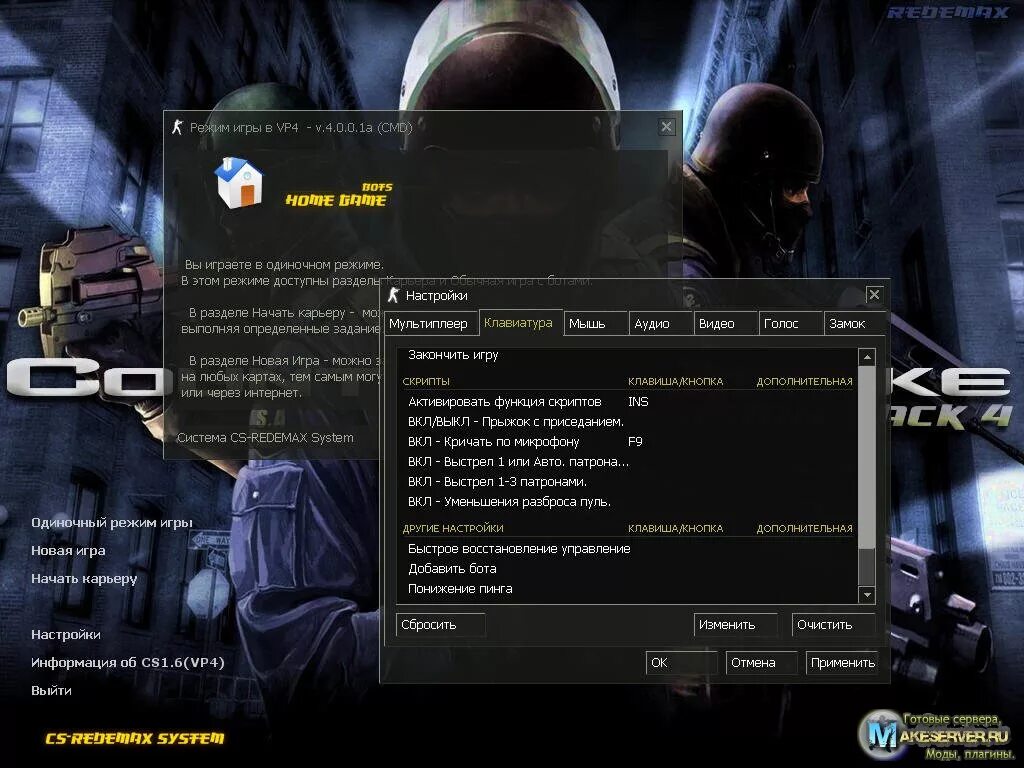Image resolution: width=1024 pixels, height=768 pixels.
Task: Open Настройки from the main menu
Action: 66,634
